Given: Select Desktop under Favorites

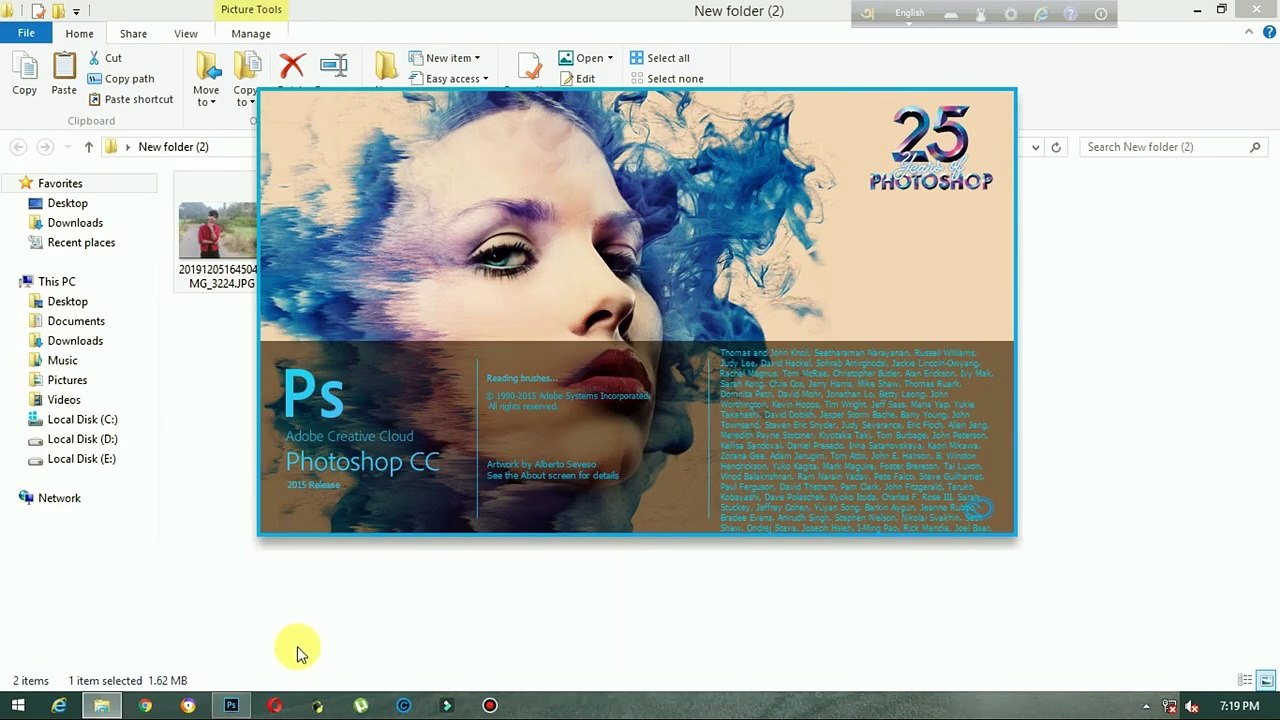Looking at the screenshot, I should [68, 203].
